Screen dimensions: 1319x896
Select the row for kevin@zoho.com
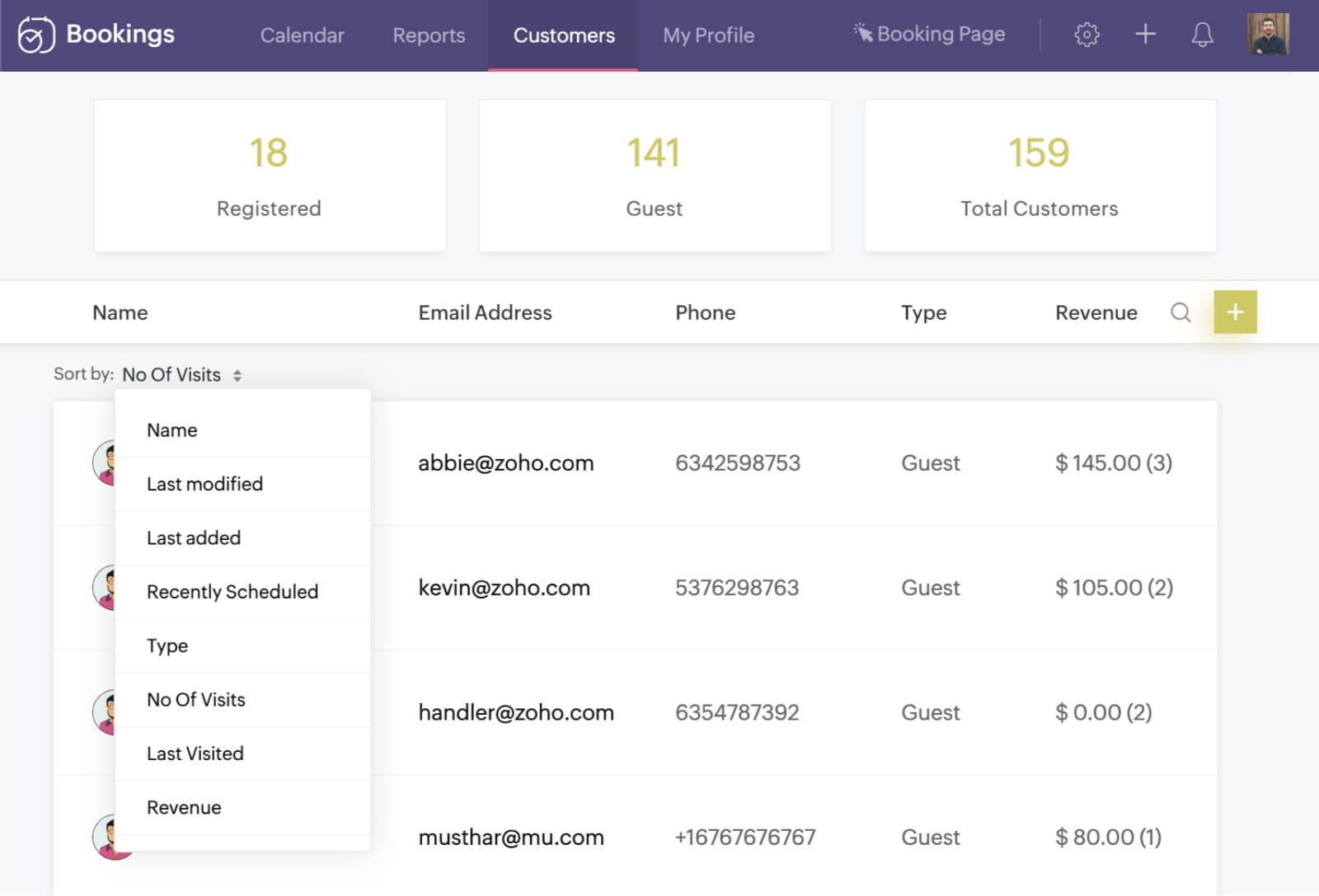click(659, 588)
